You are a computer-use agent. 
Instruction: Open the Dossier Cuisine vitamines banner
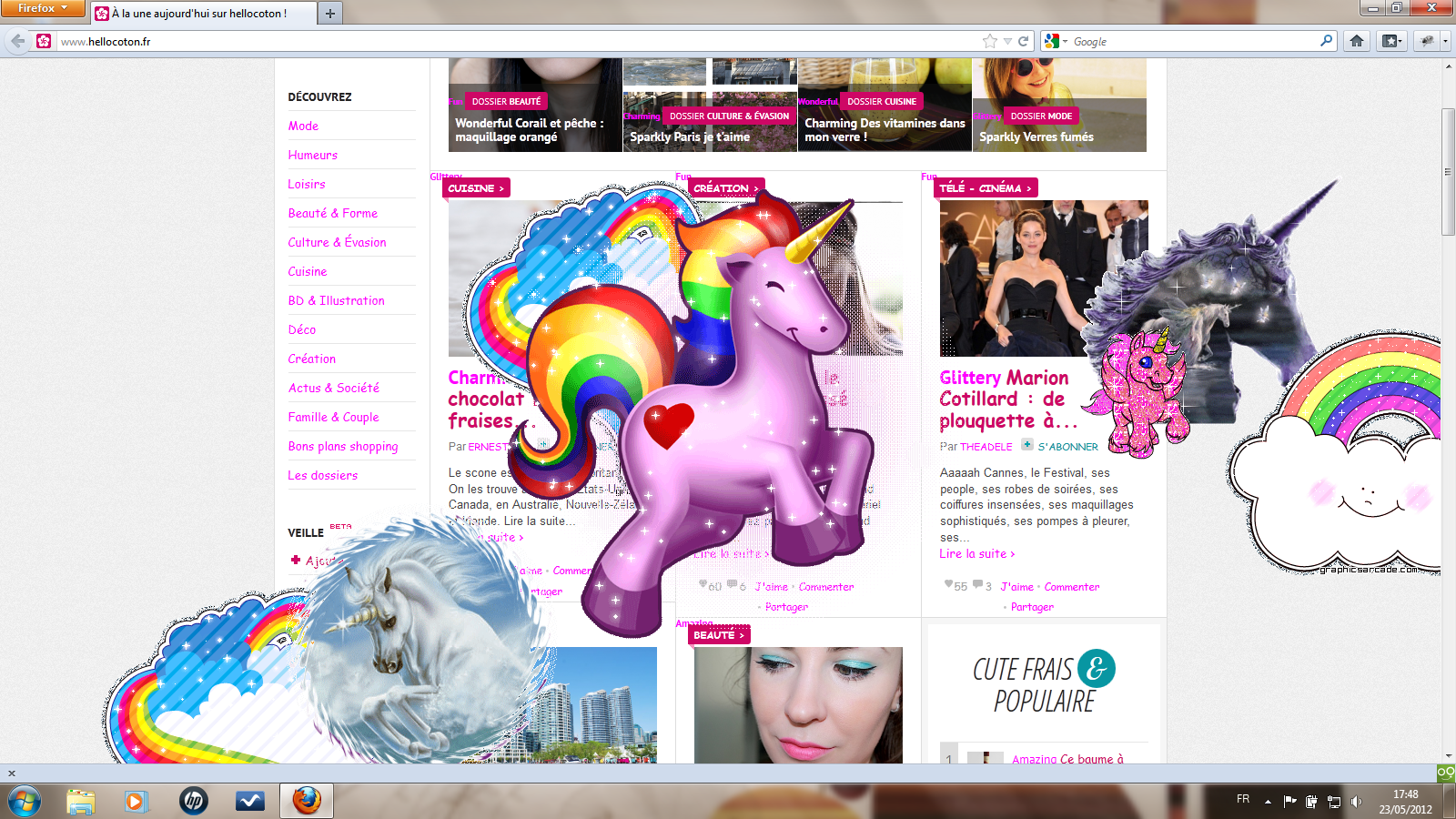tap(885, 105)
